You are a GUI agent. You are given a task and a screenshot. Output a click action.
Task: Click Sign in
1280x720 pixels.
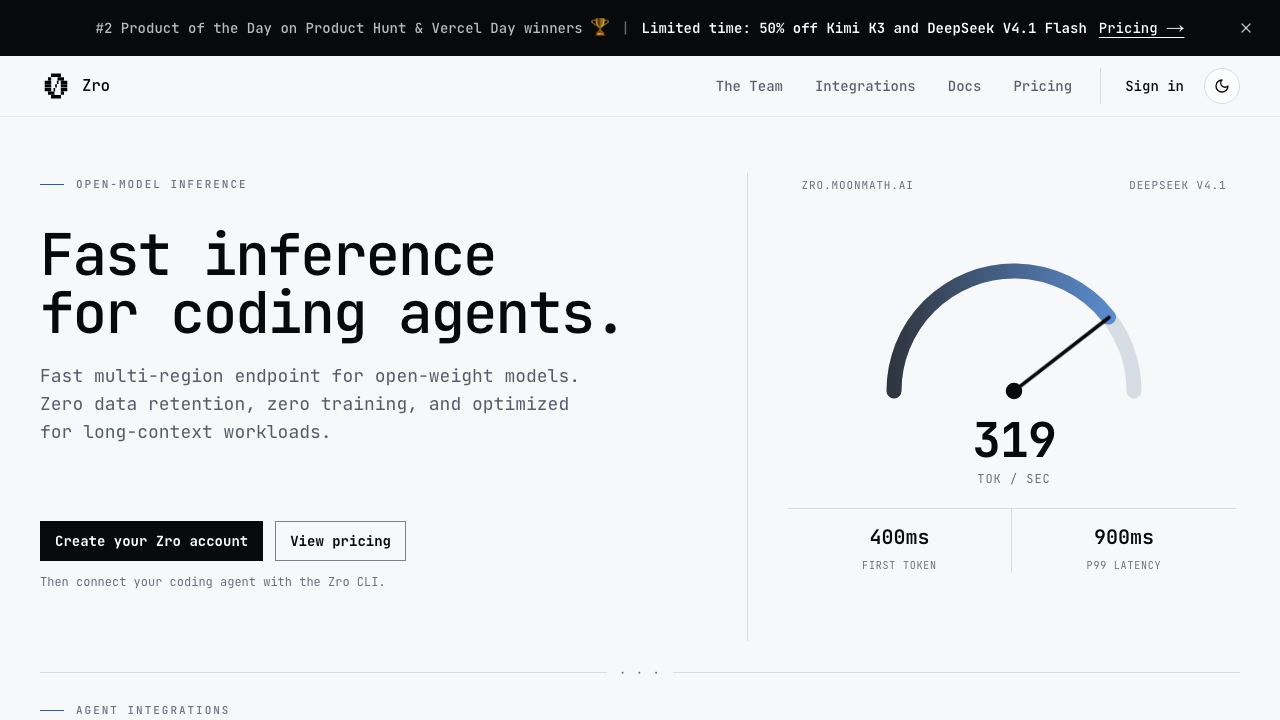tap(1154, 86)
